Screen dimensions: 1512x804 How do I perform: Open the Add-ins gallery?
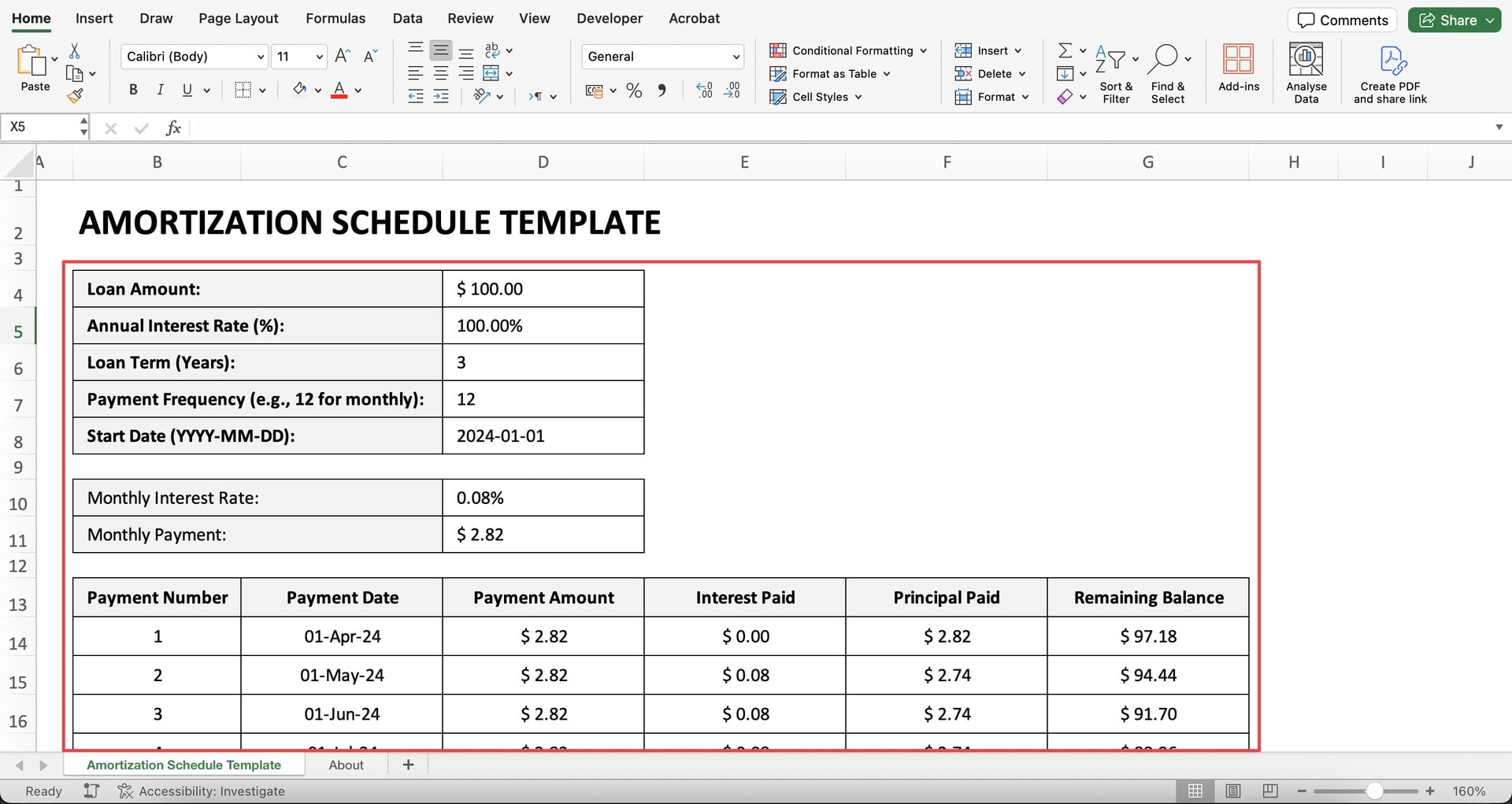[x=1238, y=69]
